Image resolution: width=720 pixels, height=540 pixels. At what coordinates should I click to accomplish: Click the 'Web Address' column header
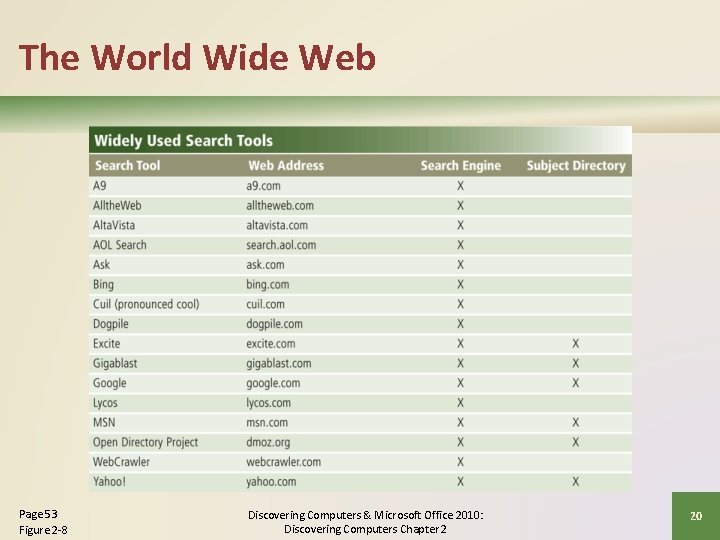[286, 165]
